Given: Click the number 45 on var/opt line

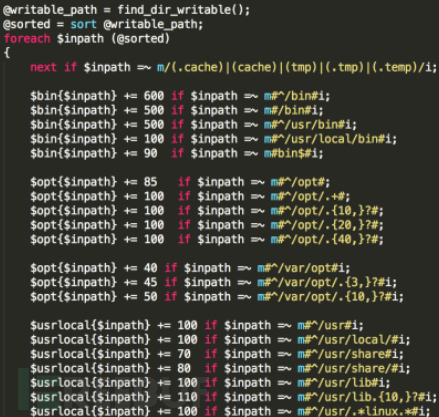Looking at the screenshot, I should click(150, 282).
